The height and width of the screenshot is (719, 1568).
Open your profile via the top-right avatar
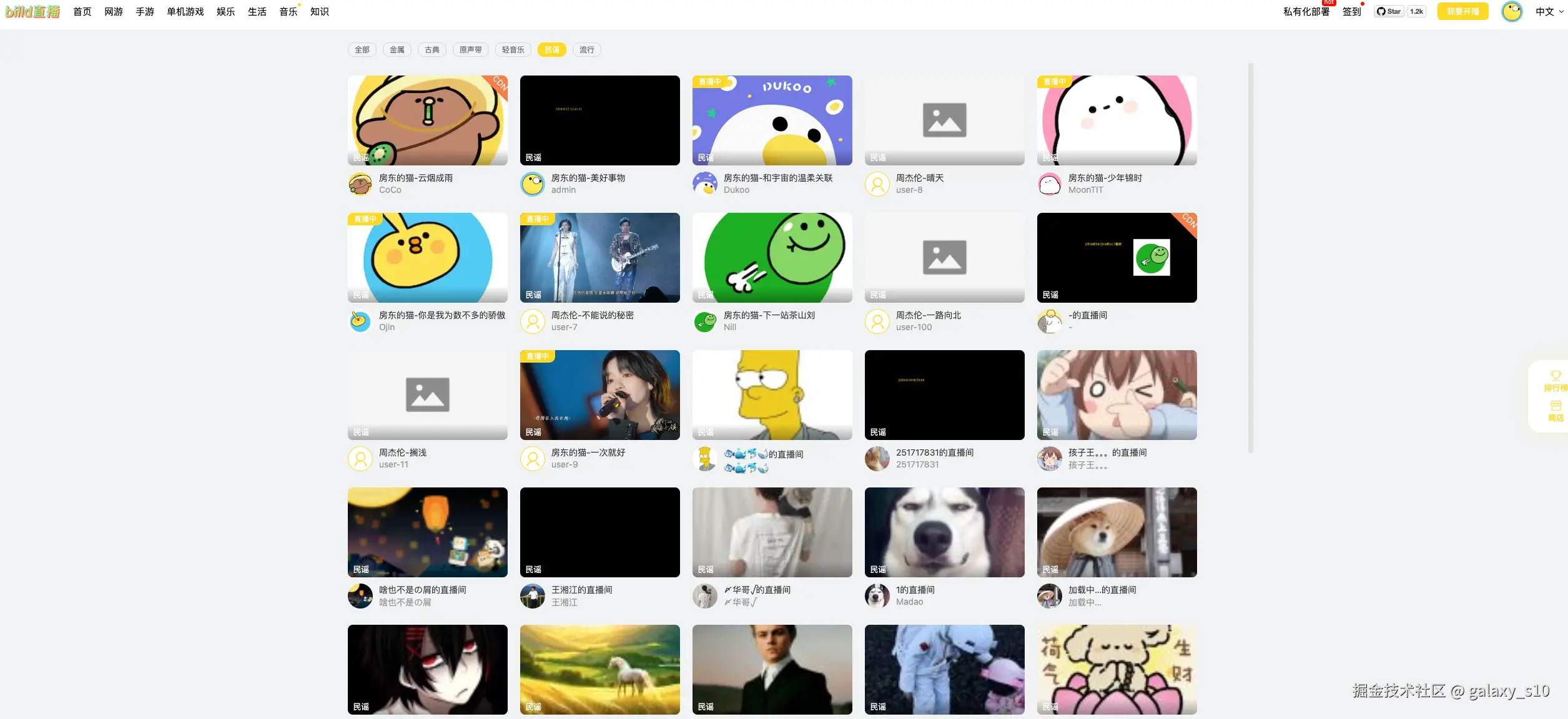1511,11
